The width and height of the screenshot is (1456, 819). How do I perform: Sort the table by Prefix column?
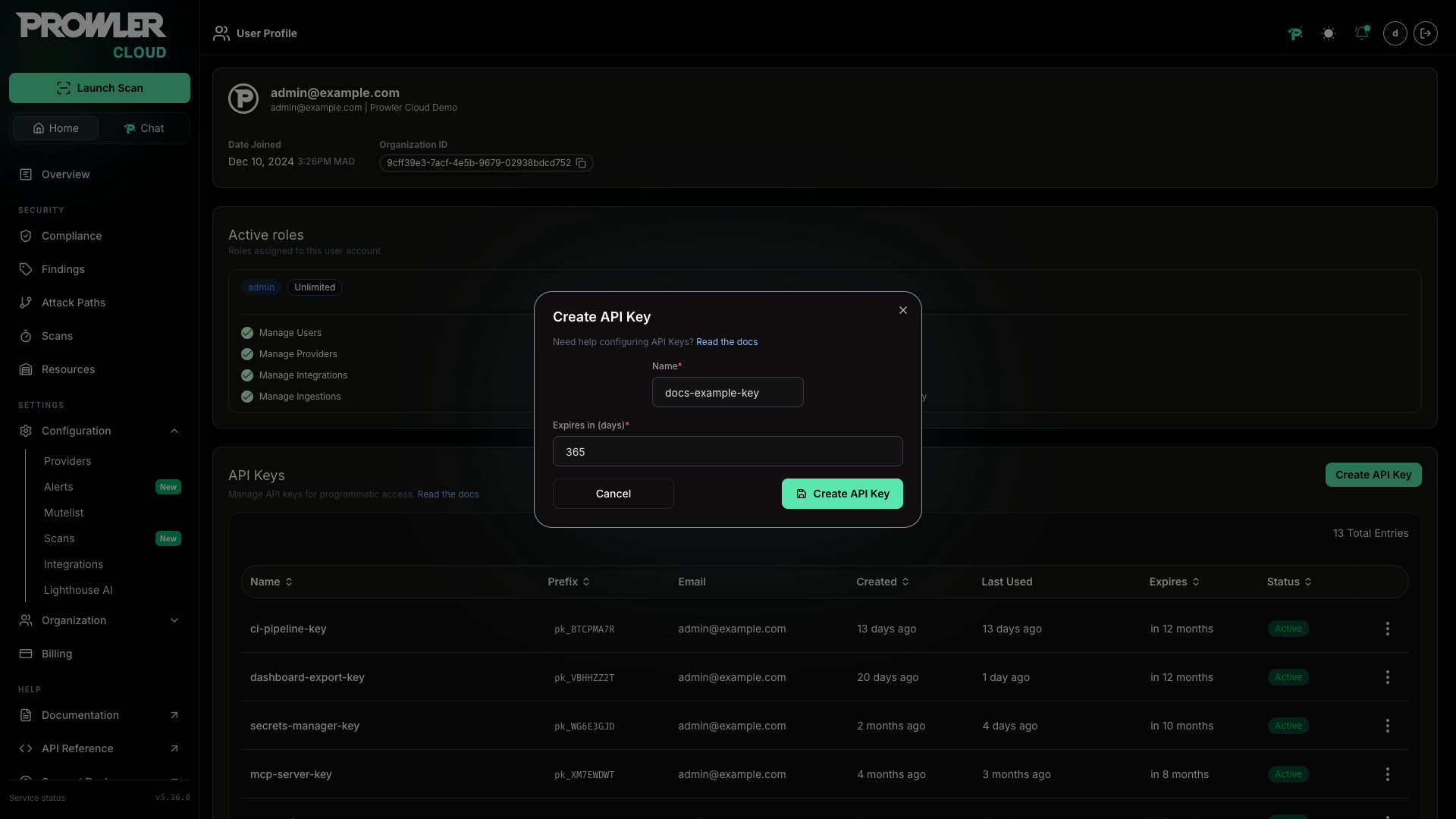(569, 582)
